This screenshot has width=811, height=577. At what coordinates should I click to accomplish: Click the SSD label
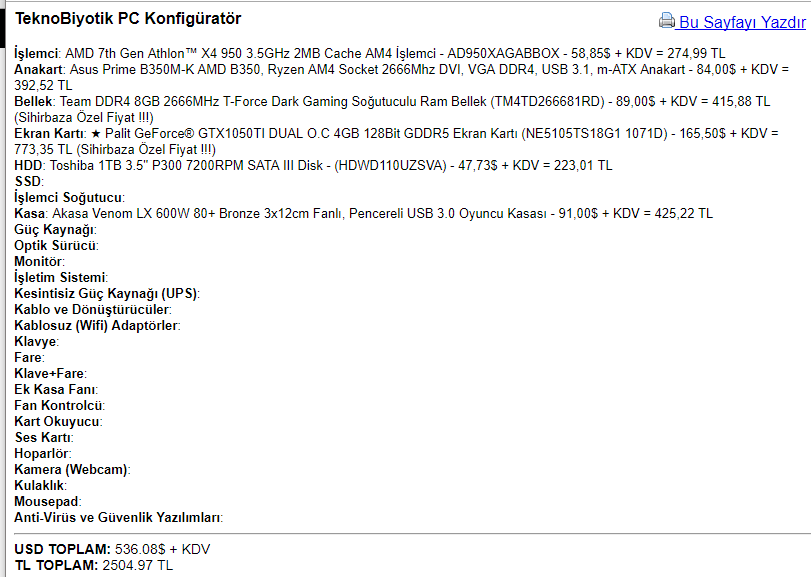tap(28, 181)
